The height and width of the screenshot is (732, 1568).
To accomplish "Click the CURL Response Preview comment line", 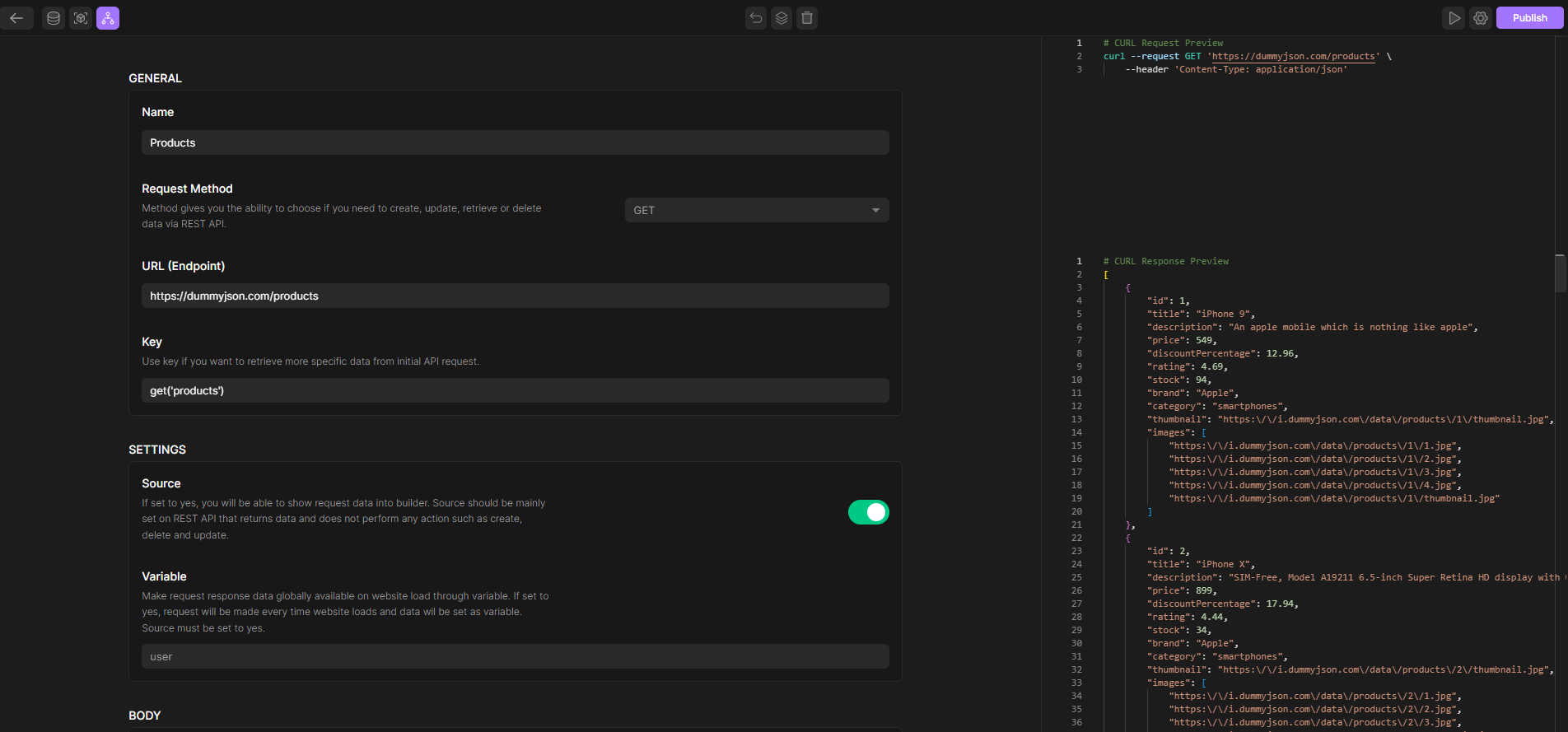I will tap(1166, 261).
